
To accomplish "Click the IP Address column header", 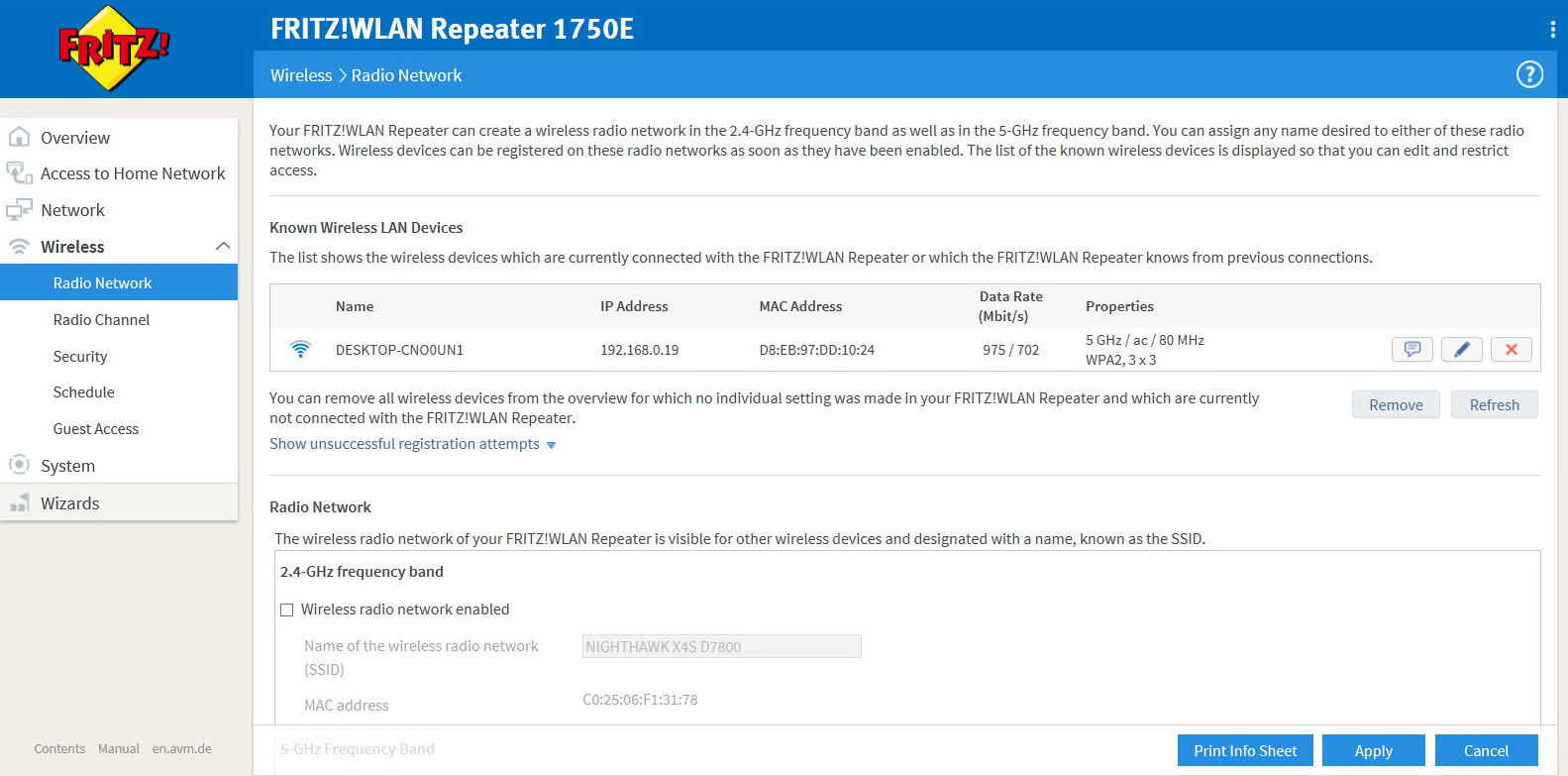I will click(634, 306).
